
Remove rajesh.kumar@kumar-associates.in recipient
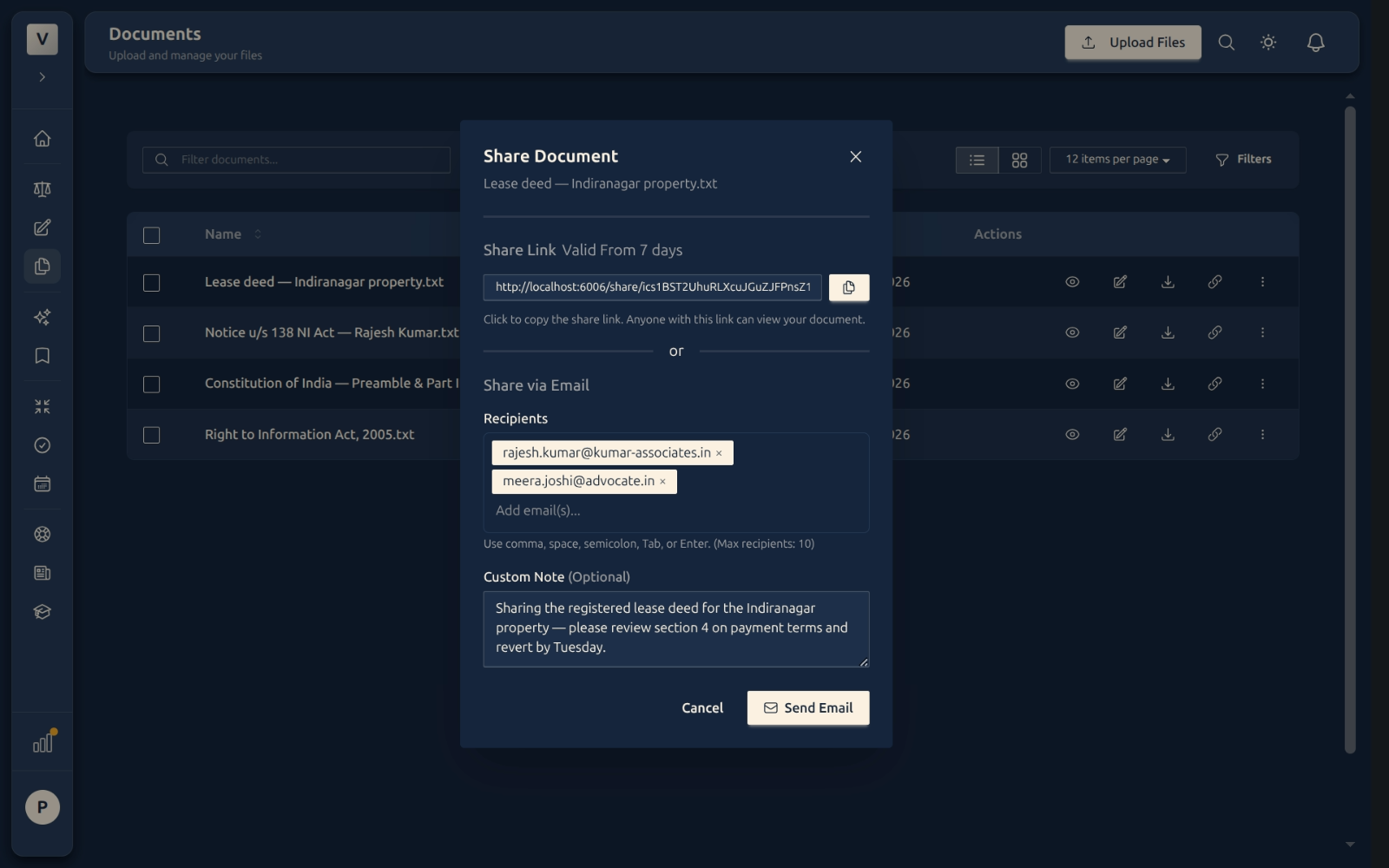tap(719, 453)
